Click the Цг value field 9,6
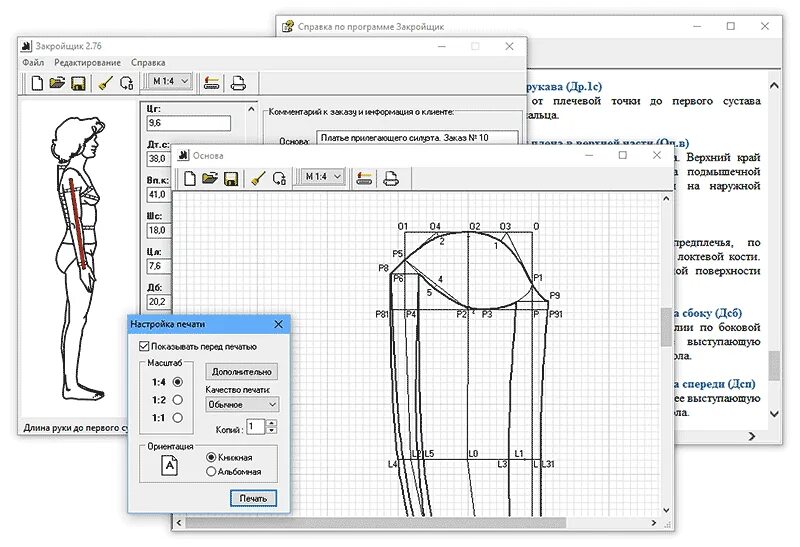 click(x=188, y=123)
